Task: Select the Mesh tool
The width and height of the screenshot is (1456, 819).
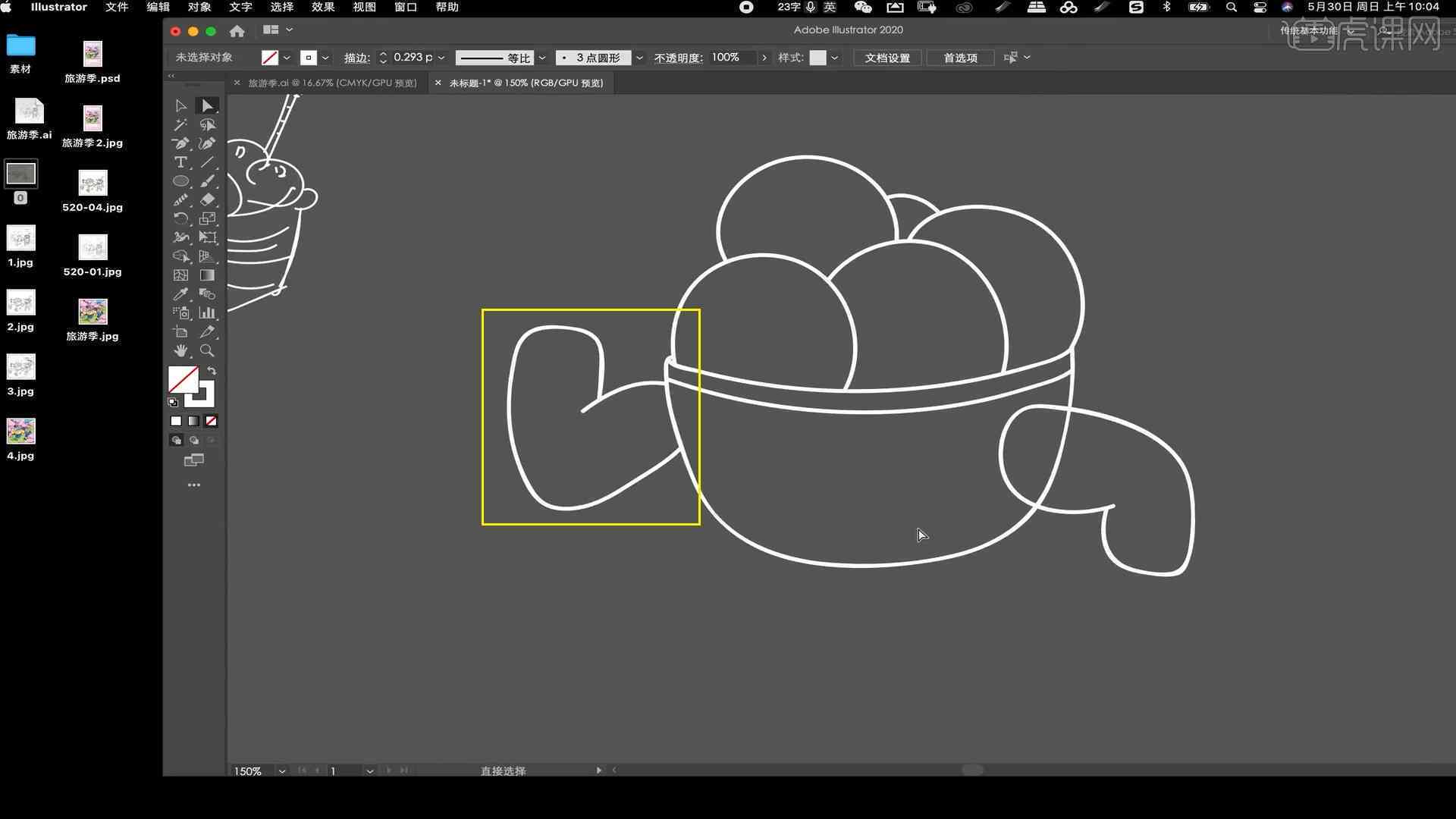Action: 180,275
